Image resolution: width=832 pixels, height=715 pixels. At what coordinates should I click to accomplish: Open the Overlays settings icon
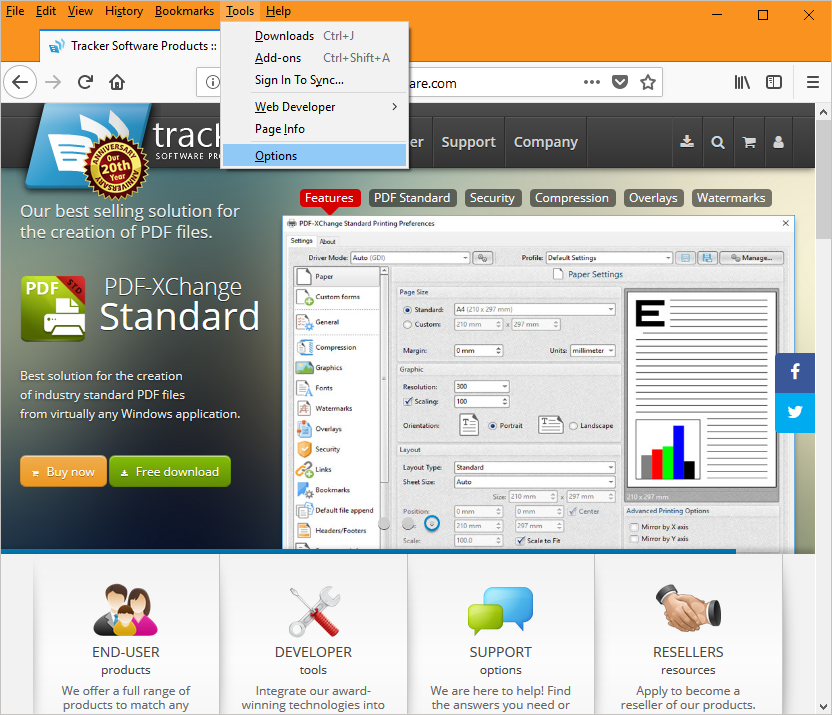coord(303,430)
